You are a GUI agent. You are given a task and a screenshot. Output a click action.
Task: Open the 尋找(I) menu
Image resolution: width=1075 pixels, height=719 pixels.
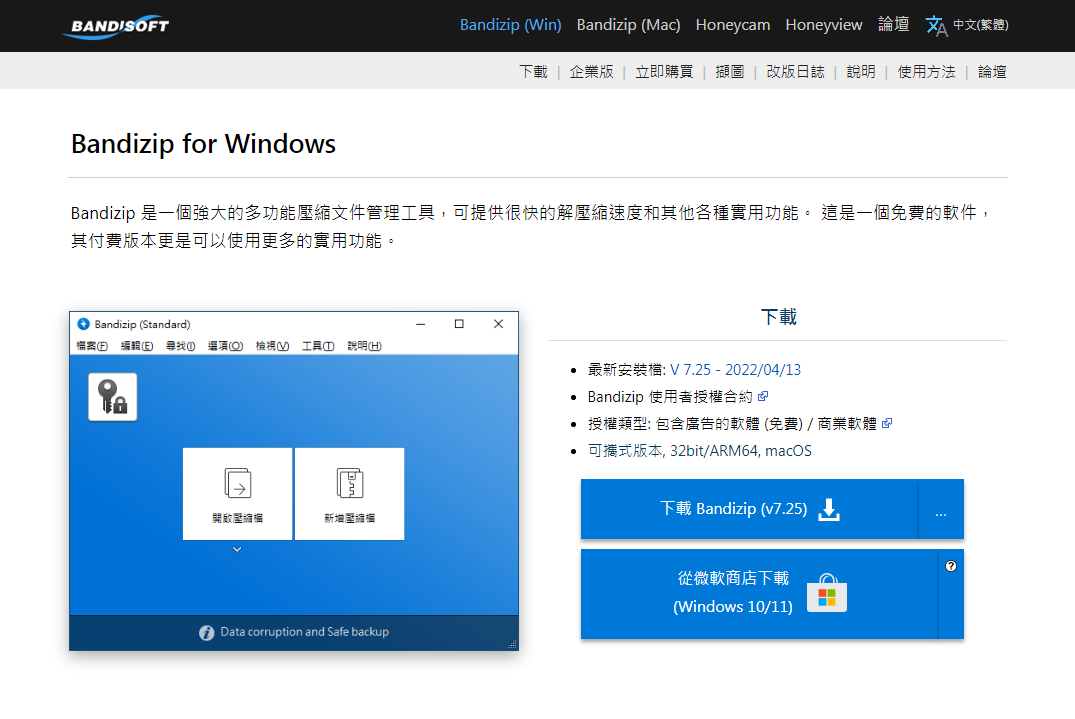[x=180, y=346]
